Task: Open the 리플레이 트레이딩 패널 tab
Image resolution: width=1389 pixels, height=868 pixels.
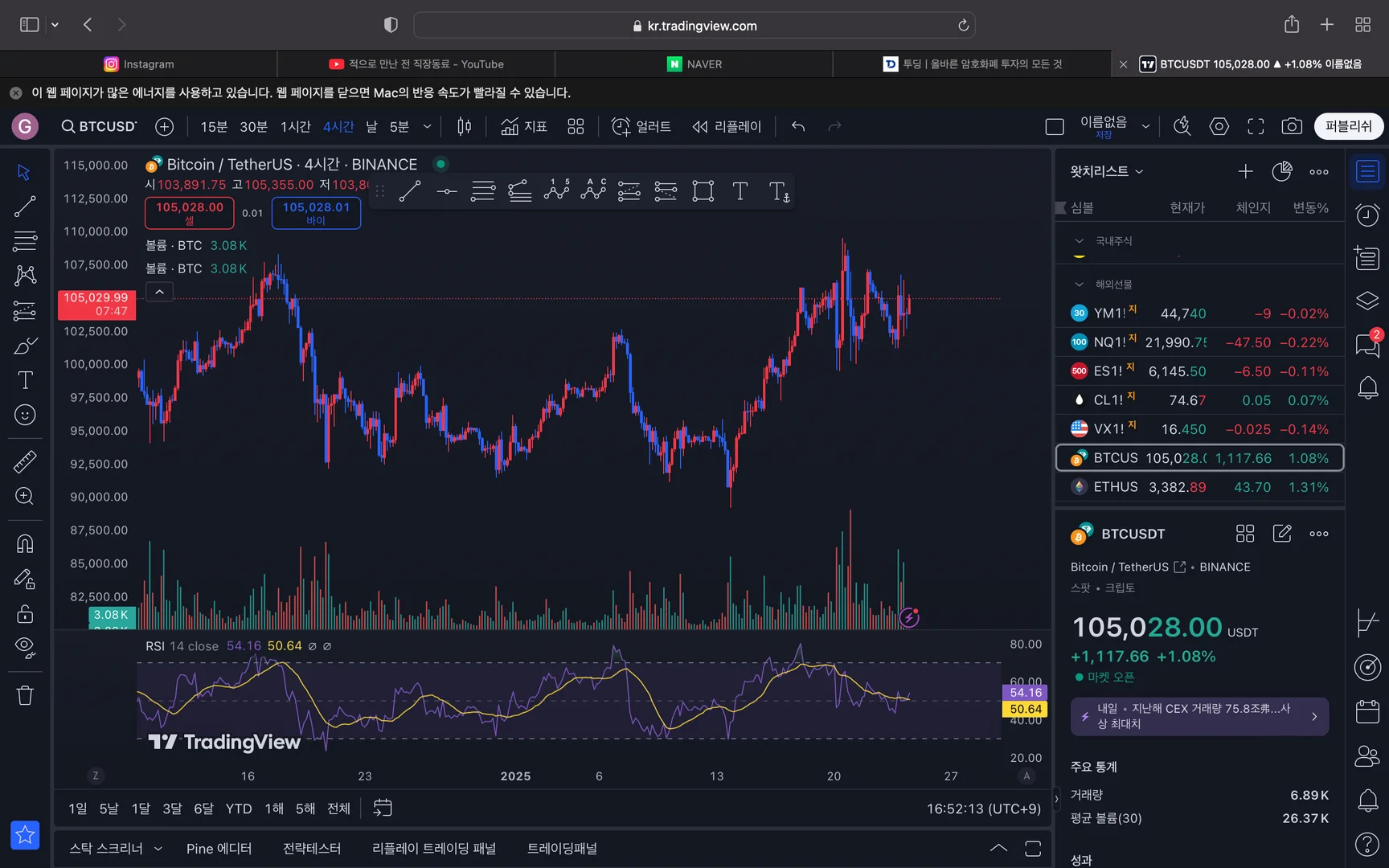Action: pos(434,849)
